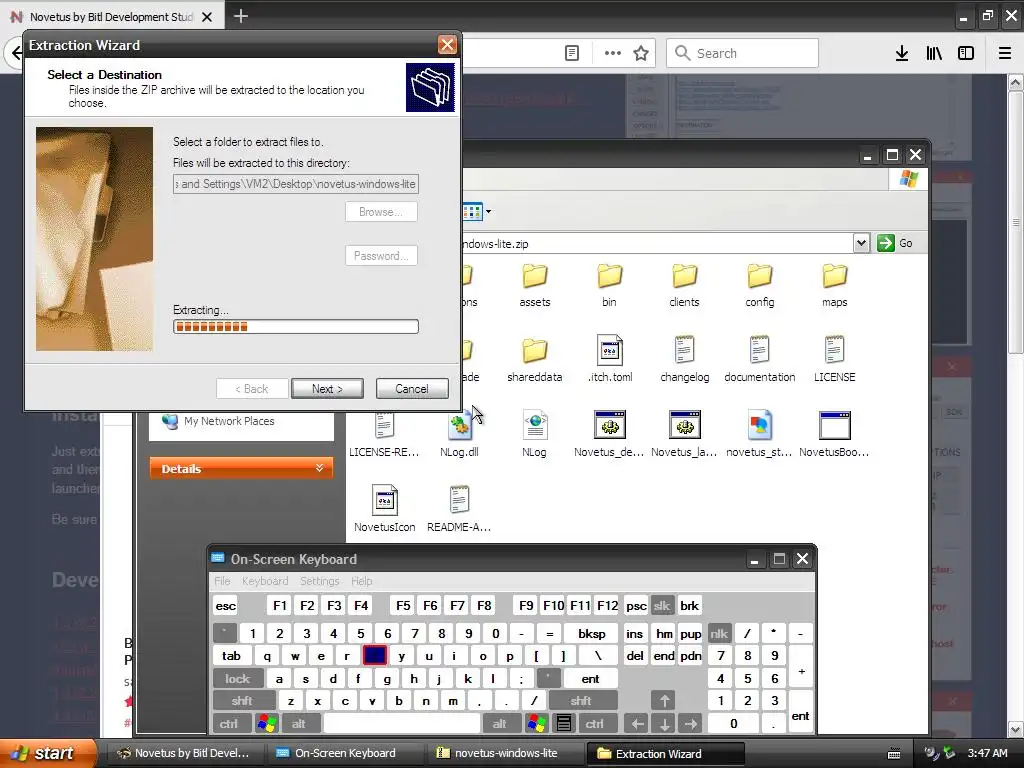
Task: Open the assets folder in the zip window
Action: [535, 276]
